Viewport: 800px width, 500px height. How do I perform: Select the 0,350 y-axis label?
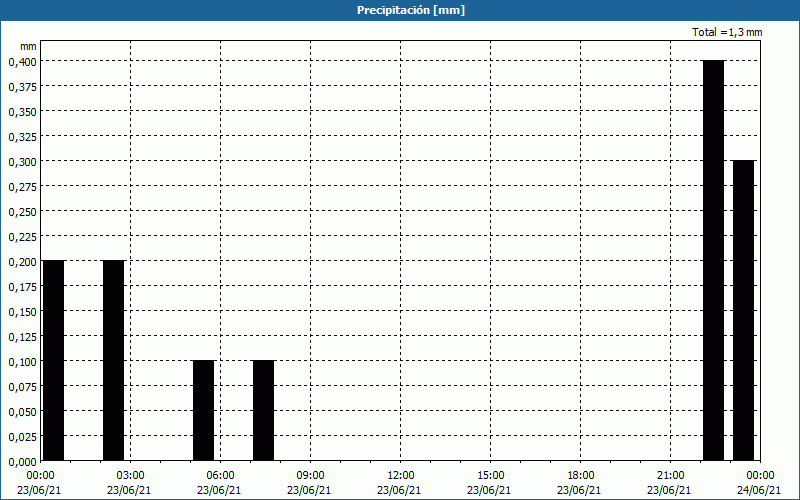point(22,112)
